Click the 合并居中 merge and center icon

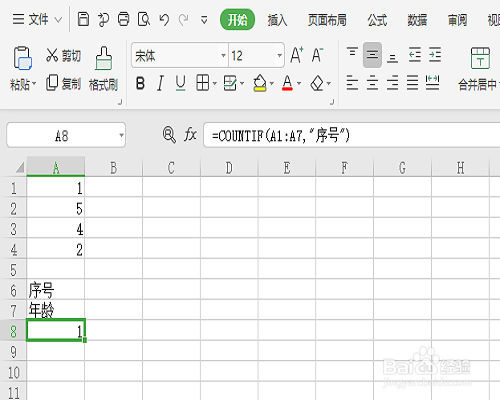coord(480,58)
